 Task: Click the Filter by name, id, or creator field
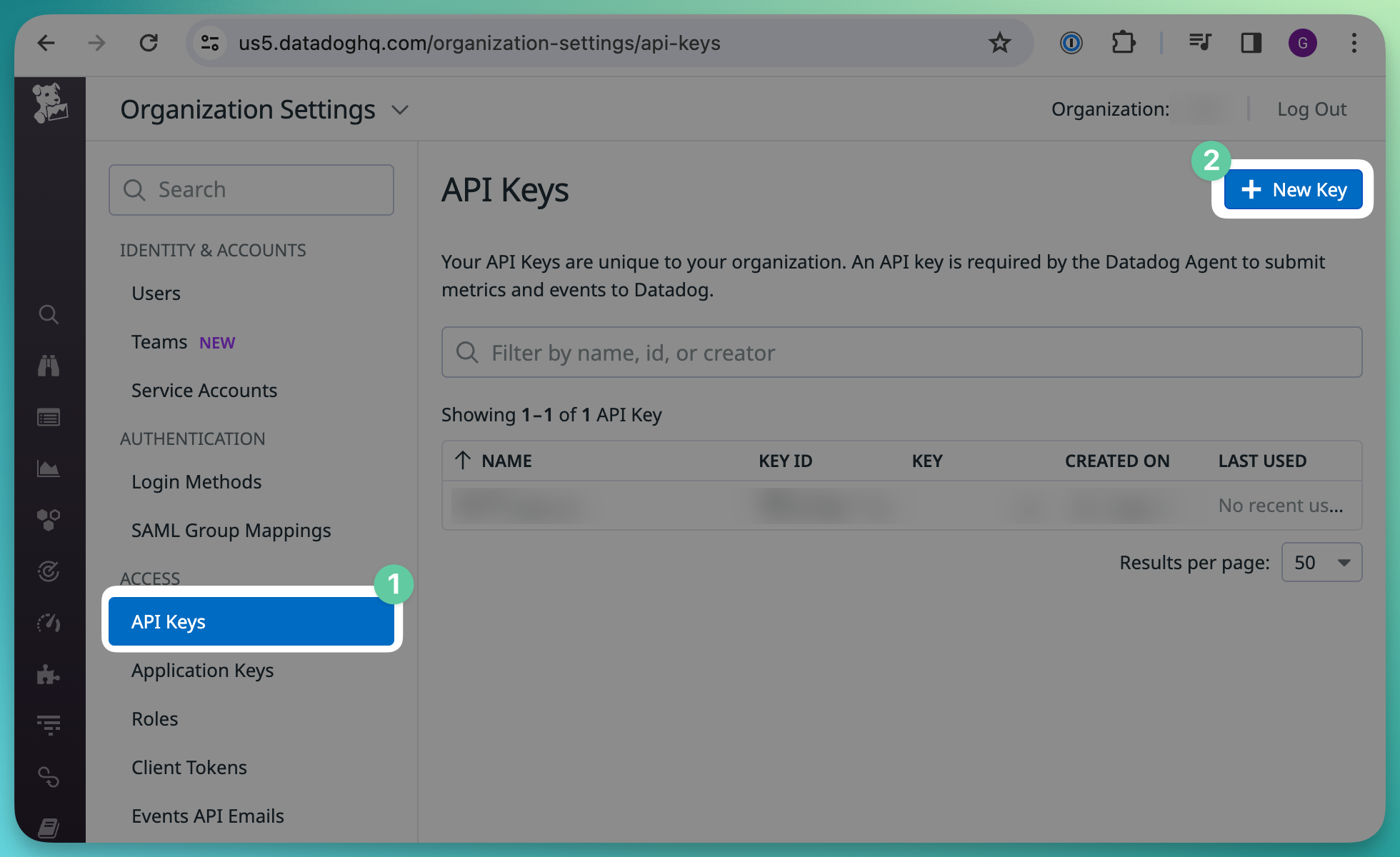(901, 353)
